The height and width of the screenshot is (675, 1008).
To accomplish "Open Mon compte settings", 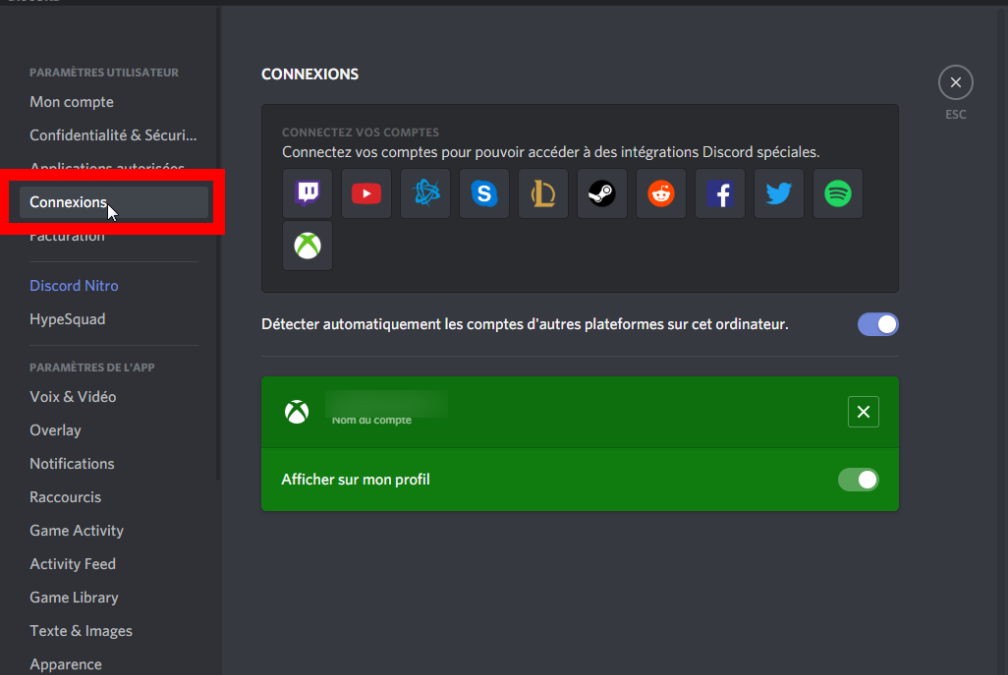I will click(x=72, y=102).
